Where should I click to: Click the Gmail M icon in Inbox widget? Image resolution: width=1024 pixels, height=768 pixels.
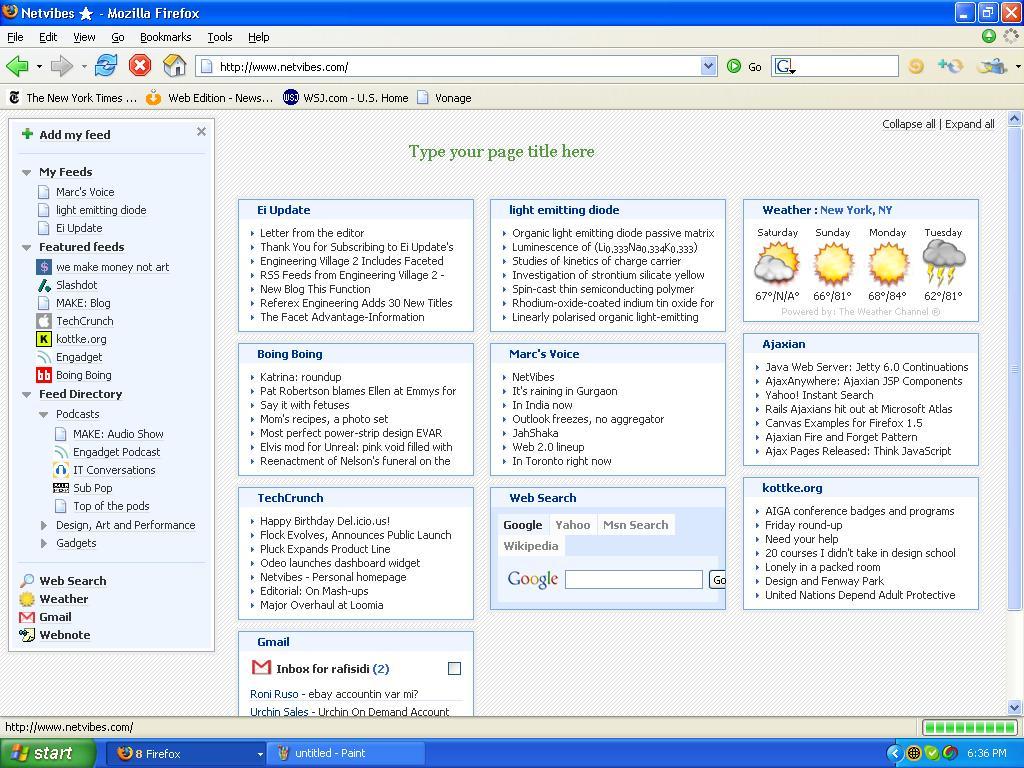pos(261,667)
